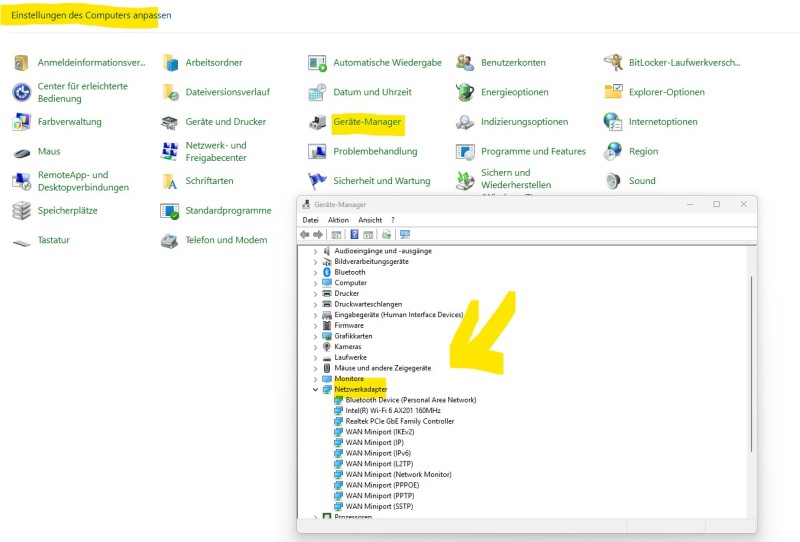Expand the Audioeingänge und -ausgänge node

click(315, 251)
